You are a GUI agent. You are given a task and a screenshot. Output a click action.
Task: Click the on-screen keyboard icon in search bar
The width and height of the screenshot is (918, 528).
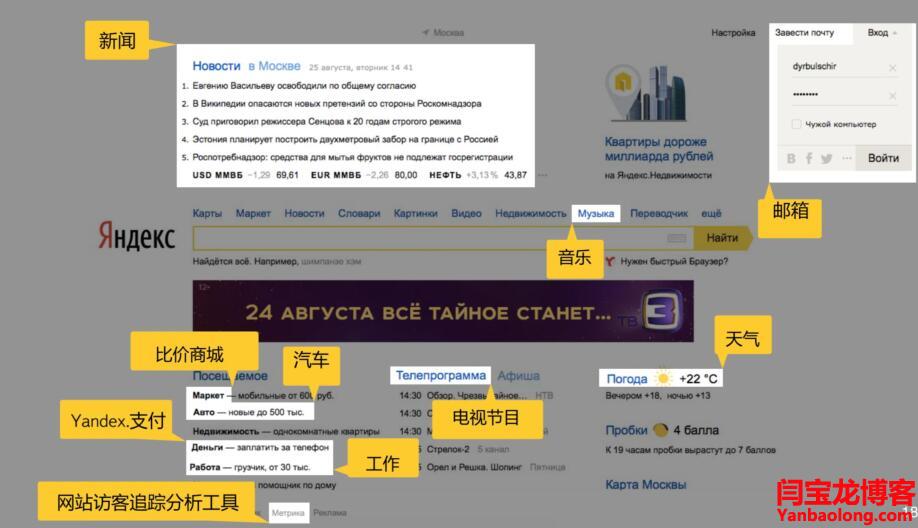[677, 238]
